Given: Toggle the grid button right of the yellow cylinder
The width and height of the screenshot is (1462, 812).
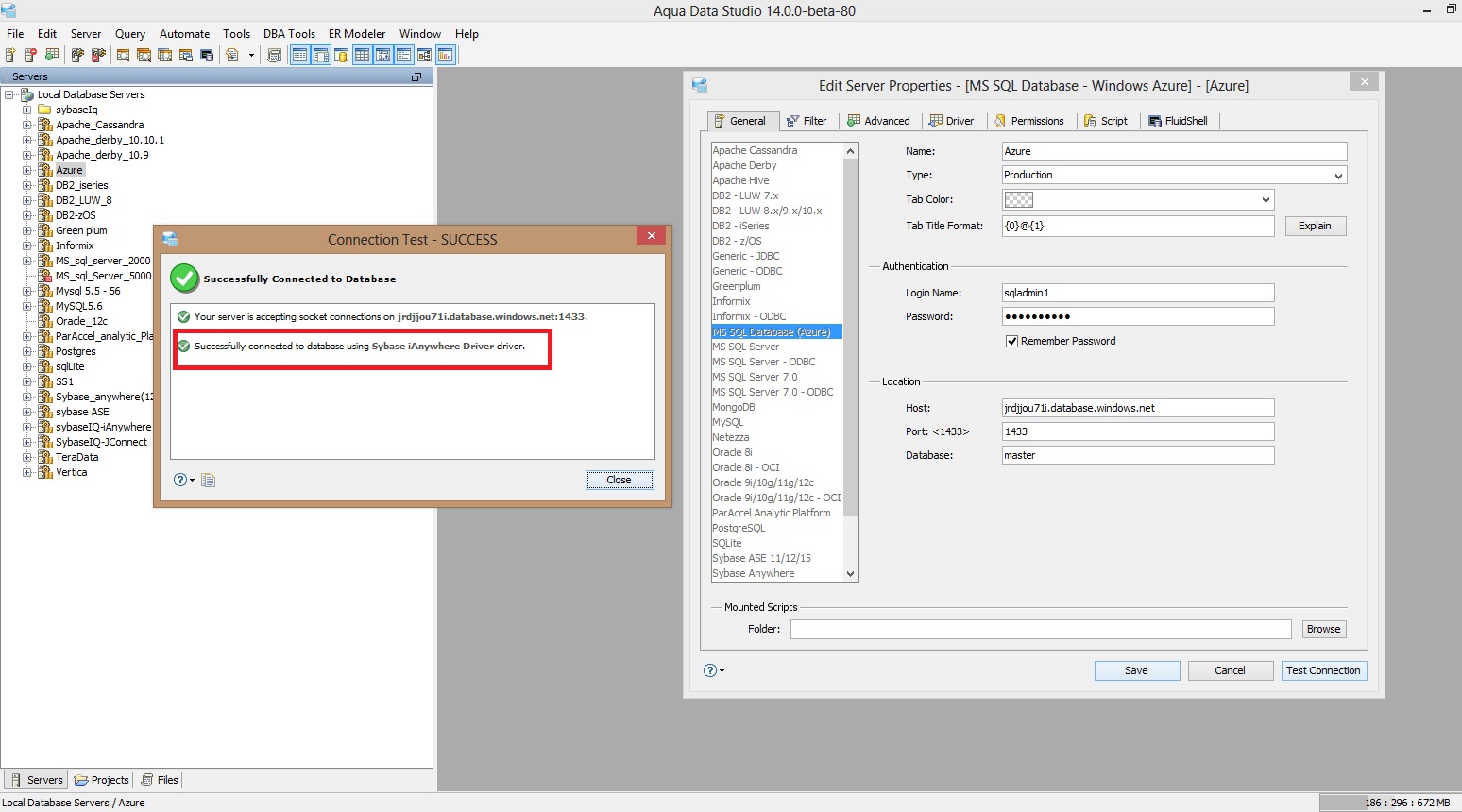Looking at the screenshot, I should (x=362, y=55).
